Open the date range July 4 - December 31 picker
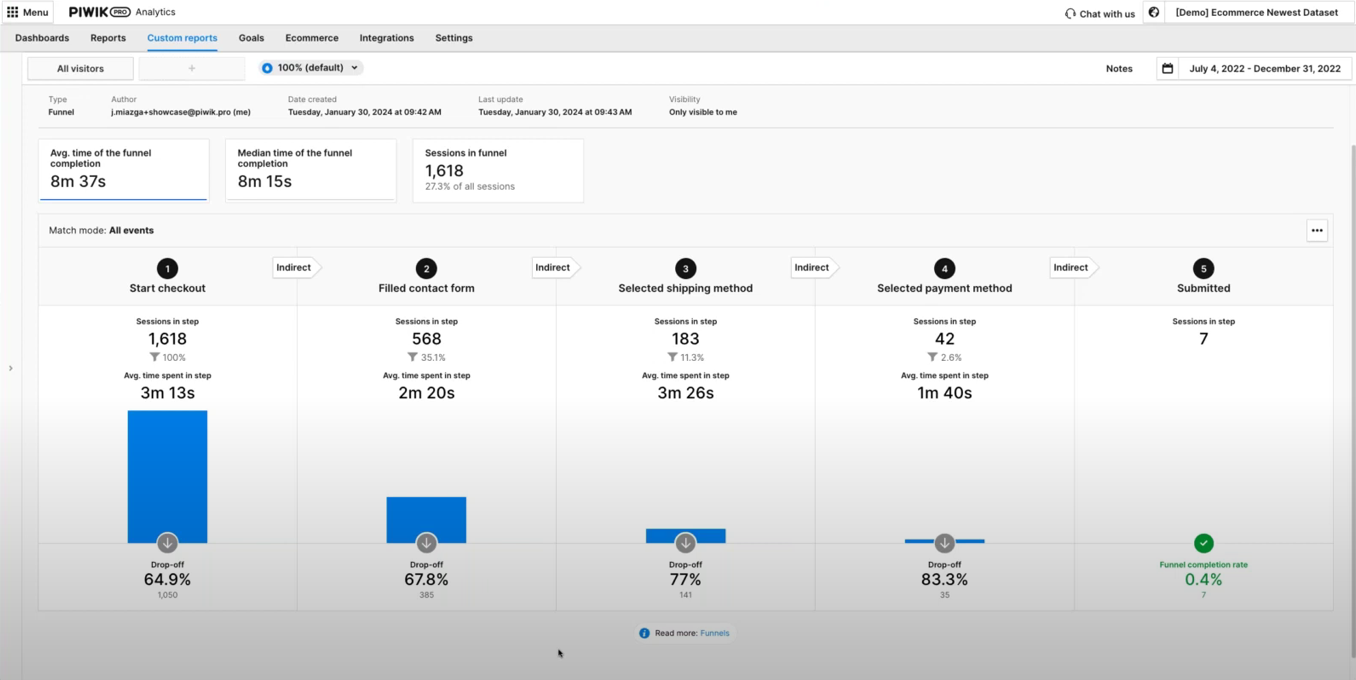The height and width of the screenshot is (680, 1356). (1264, 69)
